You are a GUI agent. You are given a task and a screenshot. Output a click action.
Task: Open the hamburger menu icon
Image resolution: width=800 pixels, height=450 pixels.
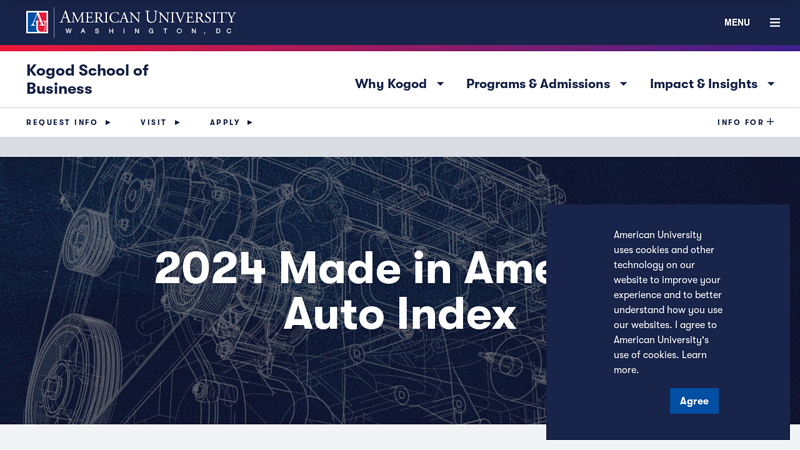[774, 22]
